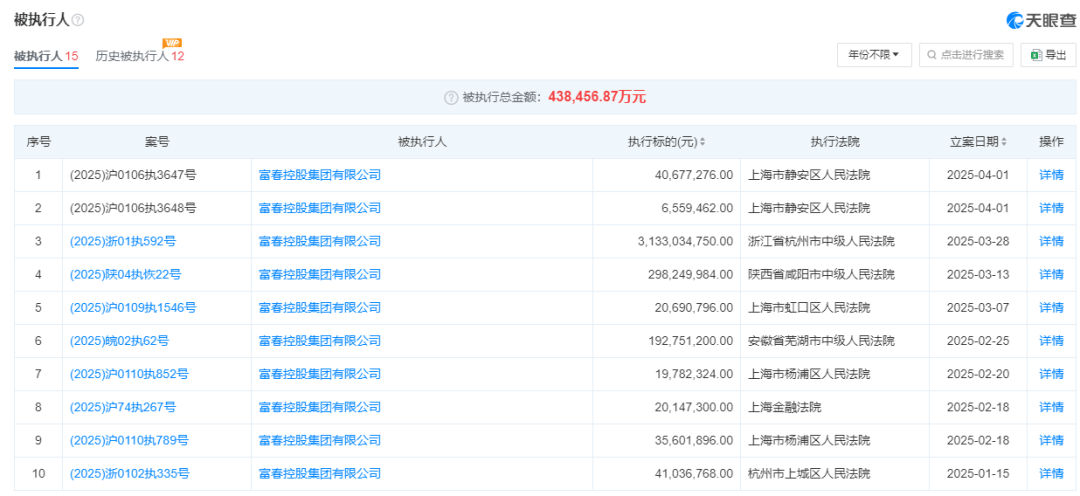Open 详情 for case 沪0106执3648号
The image size is (1080, 496).
click(1051, 208)
